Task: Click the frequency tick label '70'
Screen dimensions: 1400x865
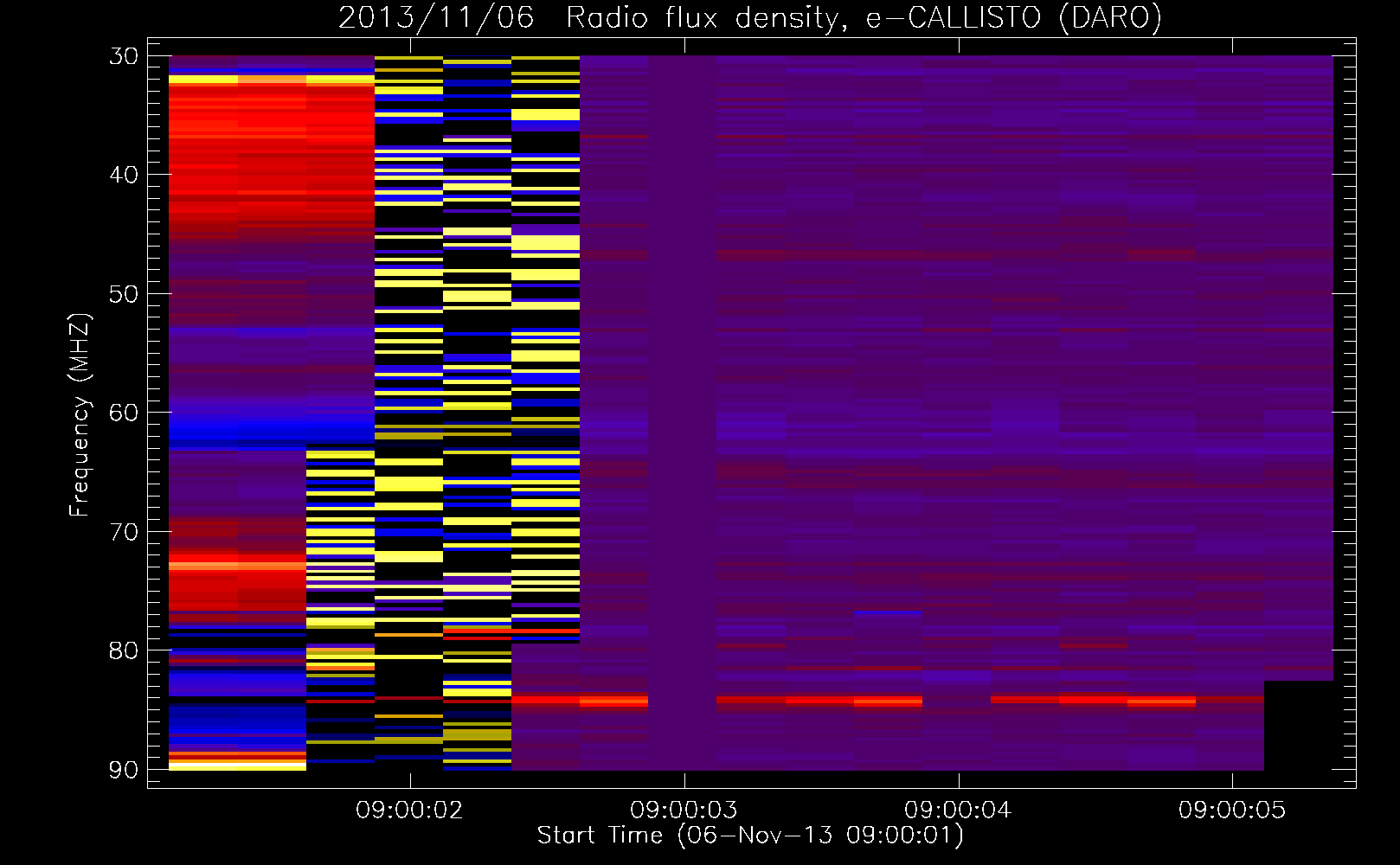Action: [124, 531]
